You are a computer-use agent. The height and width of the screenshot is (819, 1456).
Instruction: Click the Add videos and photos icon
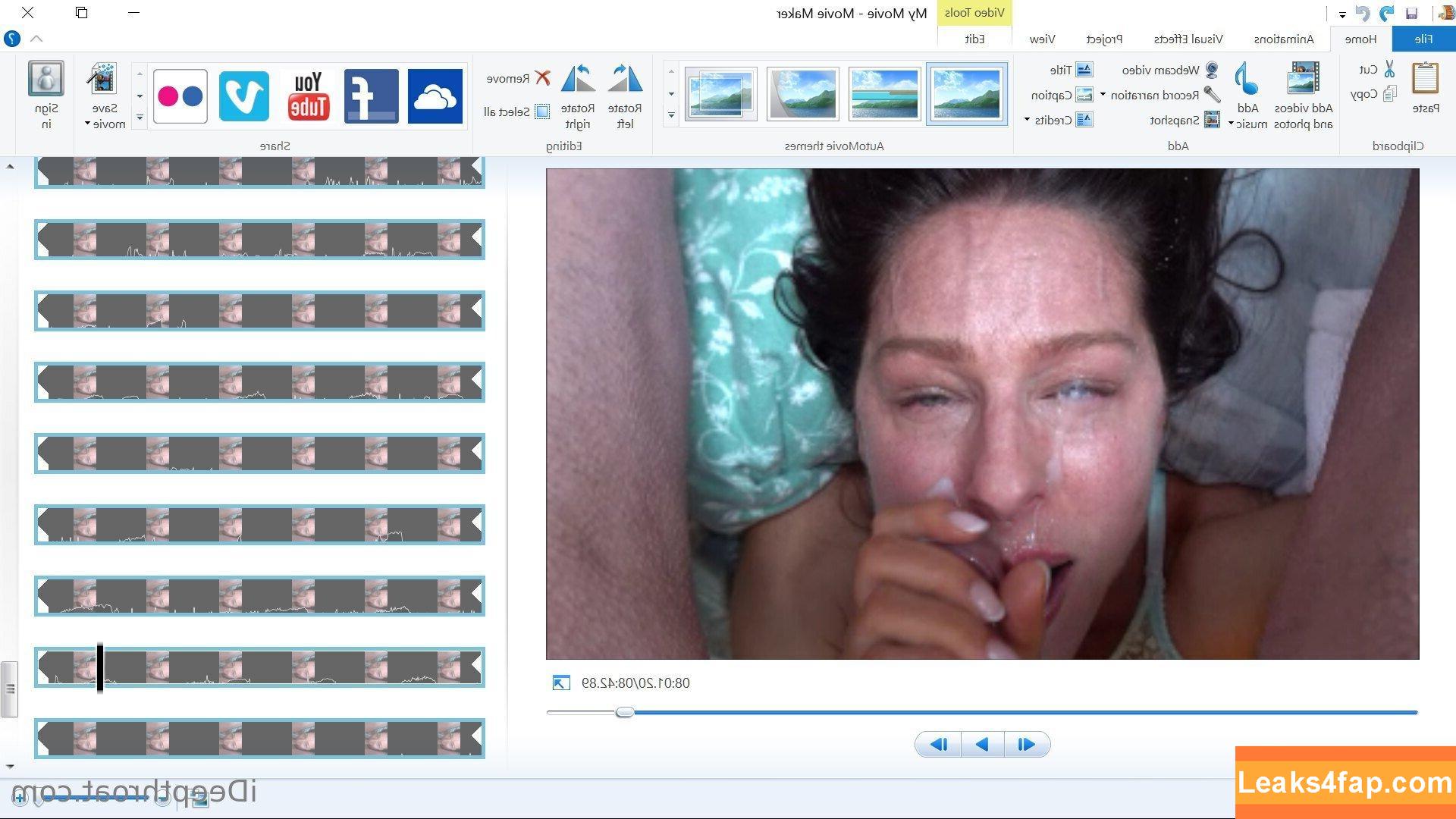[x=1304, y=79]
